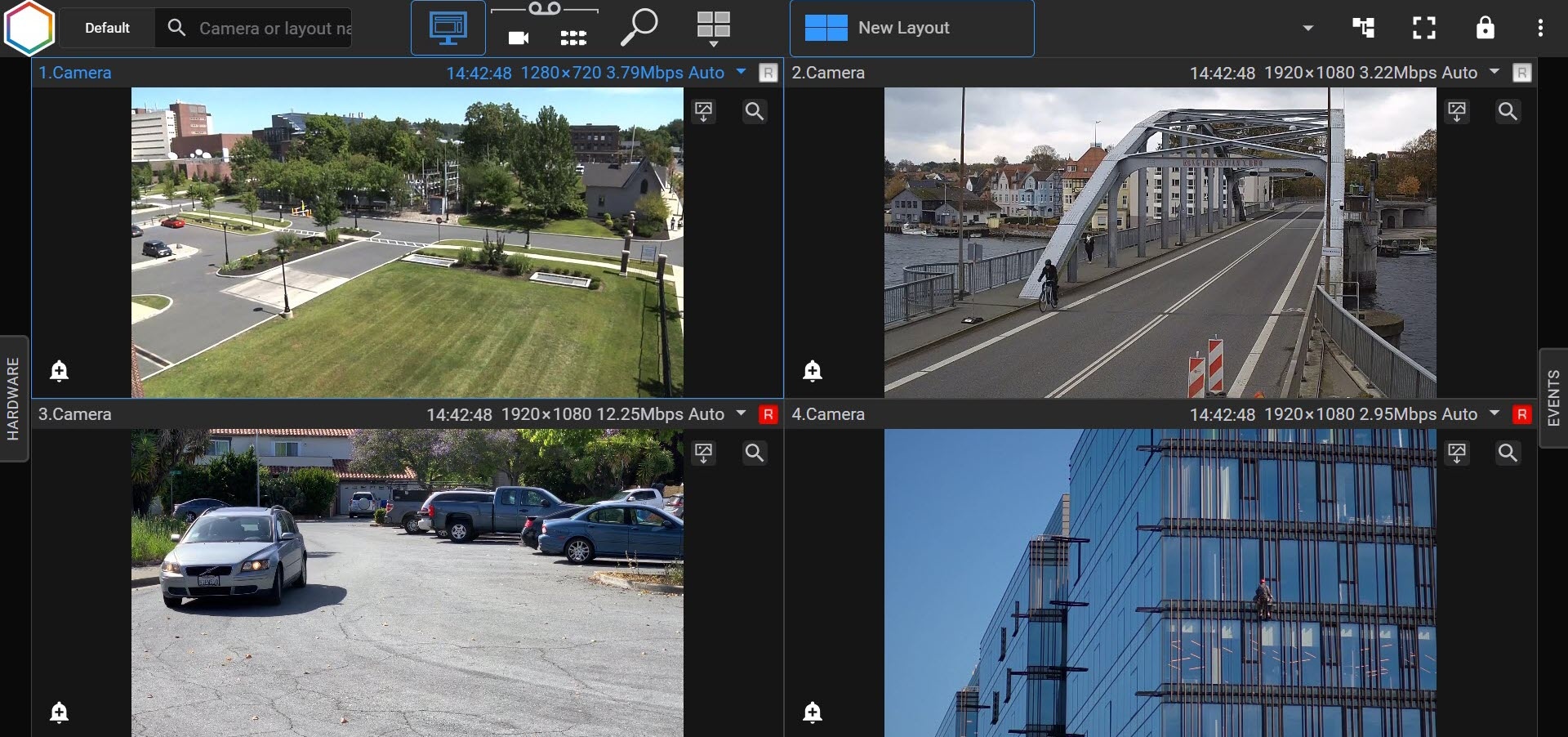Focus the camera or layout search field
The width and height of the screenshot is (1568, 737).
tap(274, 28)
